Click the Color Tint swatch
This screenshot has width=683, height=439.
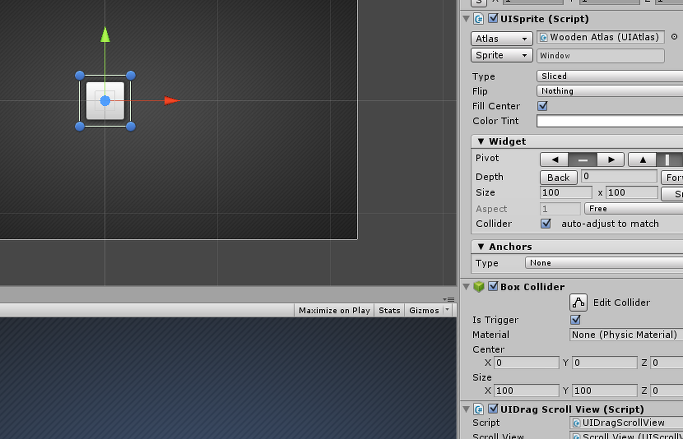click(x=610, y=121)
